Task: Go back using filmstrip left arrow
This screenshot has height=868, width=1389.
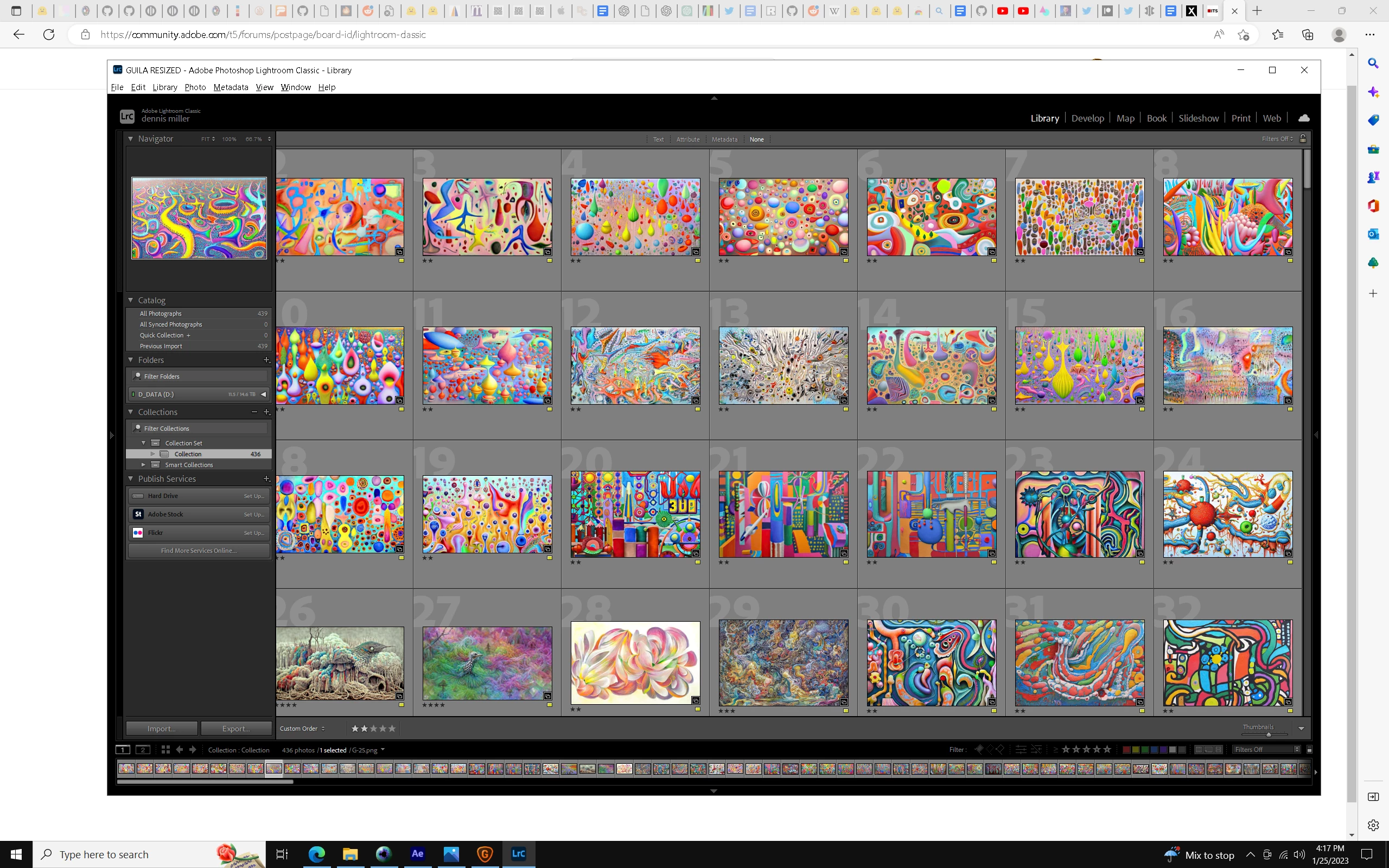Action: click(x=180, y=750)
